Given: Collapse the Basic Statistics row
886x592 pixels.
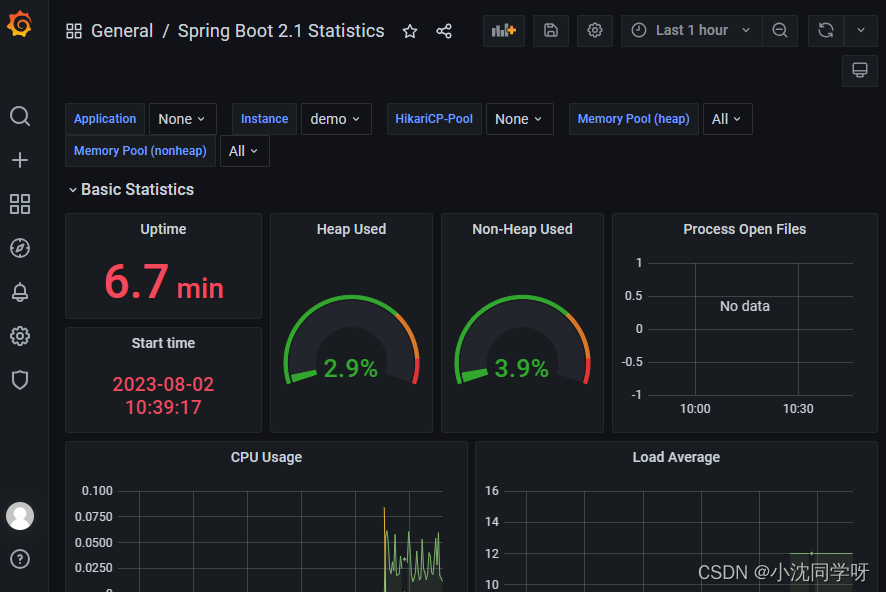Looking at the screenshot, I should (x=131, y=189).
